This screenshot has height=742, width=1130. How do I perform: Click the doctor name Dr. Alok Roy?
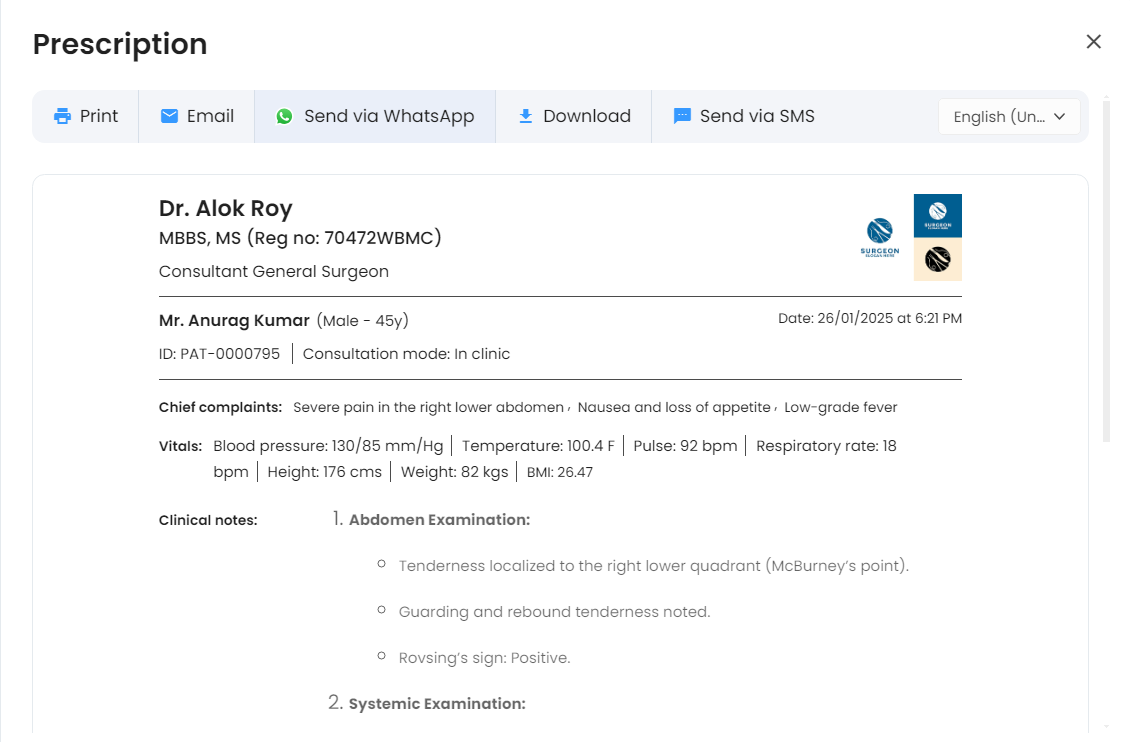225,208
